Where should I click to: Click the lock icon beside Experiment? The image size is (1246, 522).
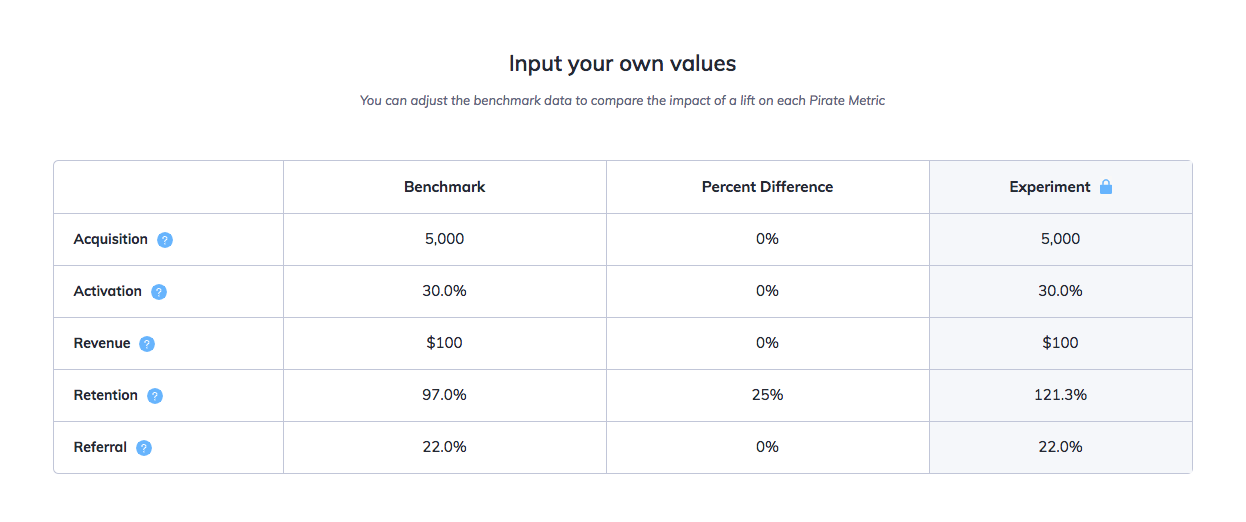pyautogui.click(x=1106, y=187)
